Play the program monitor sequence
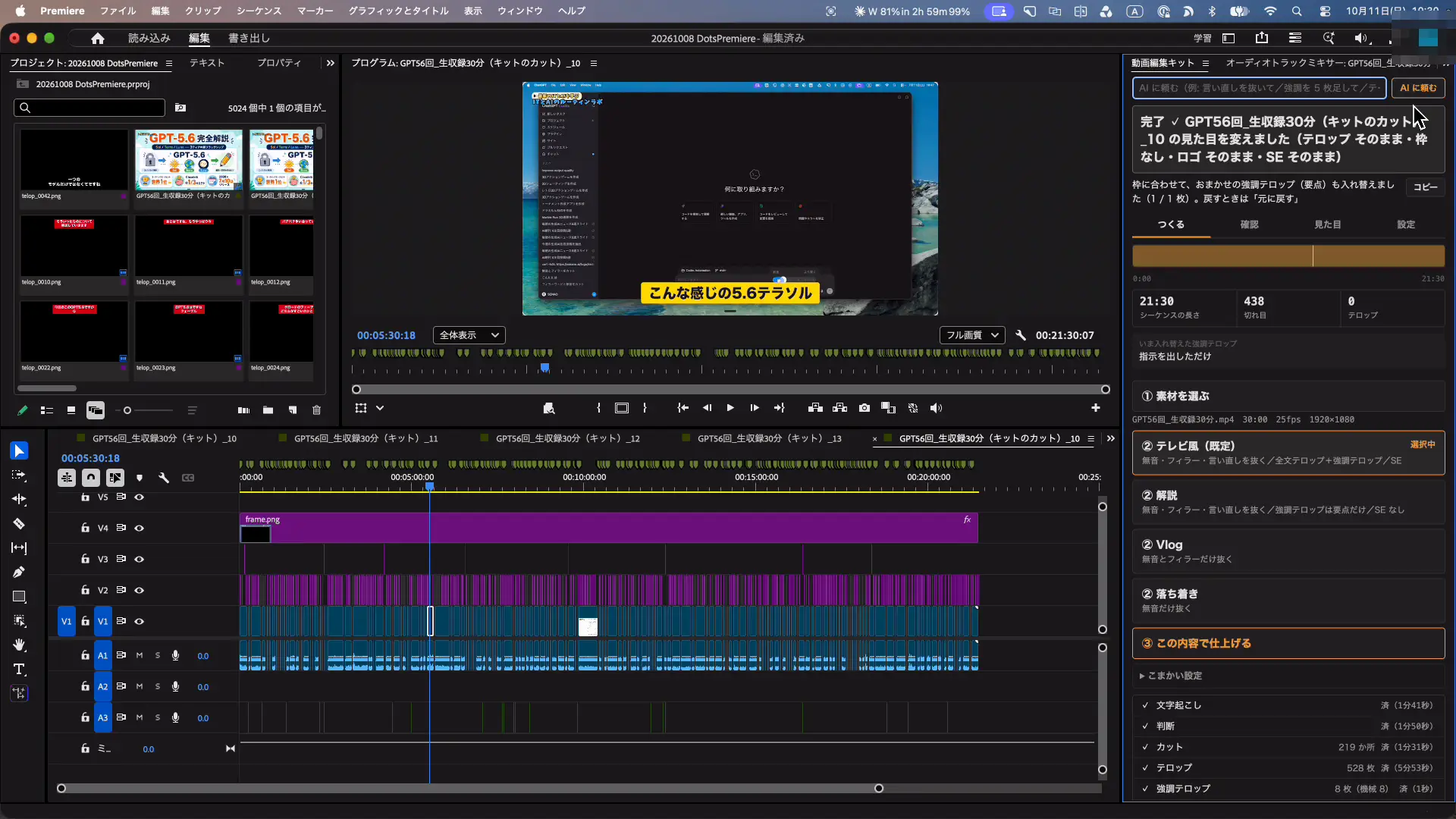Screen dimensions: 1456x819 click(730, 408)
